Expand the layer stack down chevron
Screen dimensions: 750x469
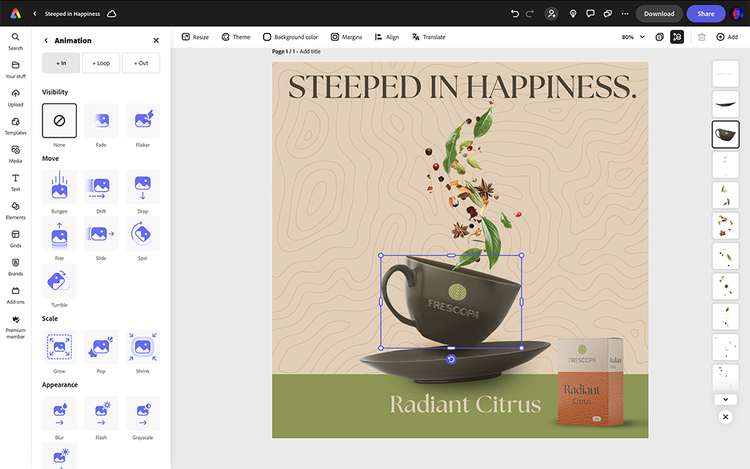pyautogui.click(x=726, y=399)
